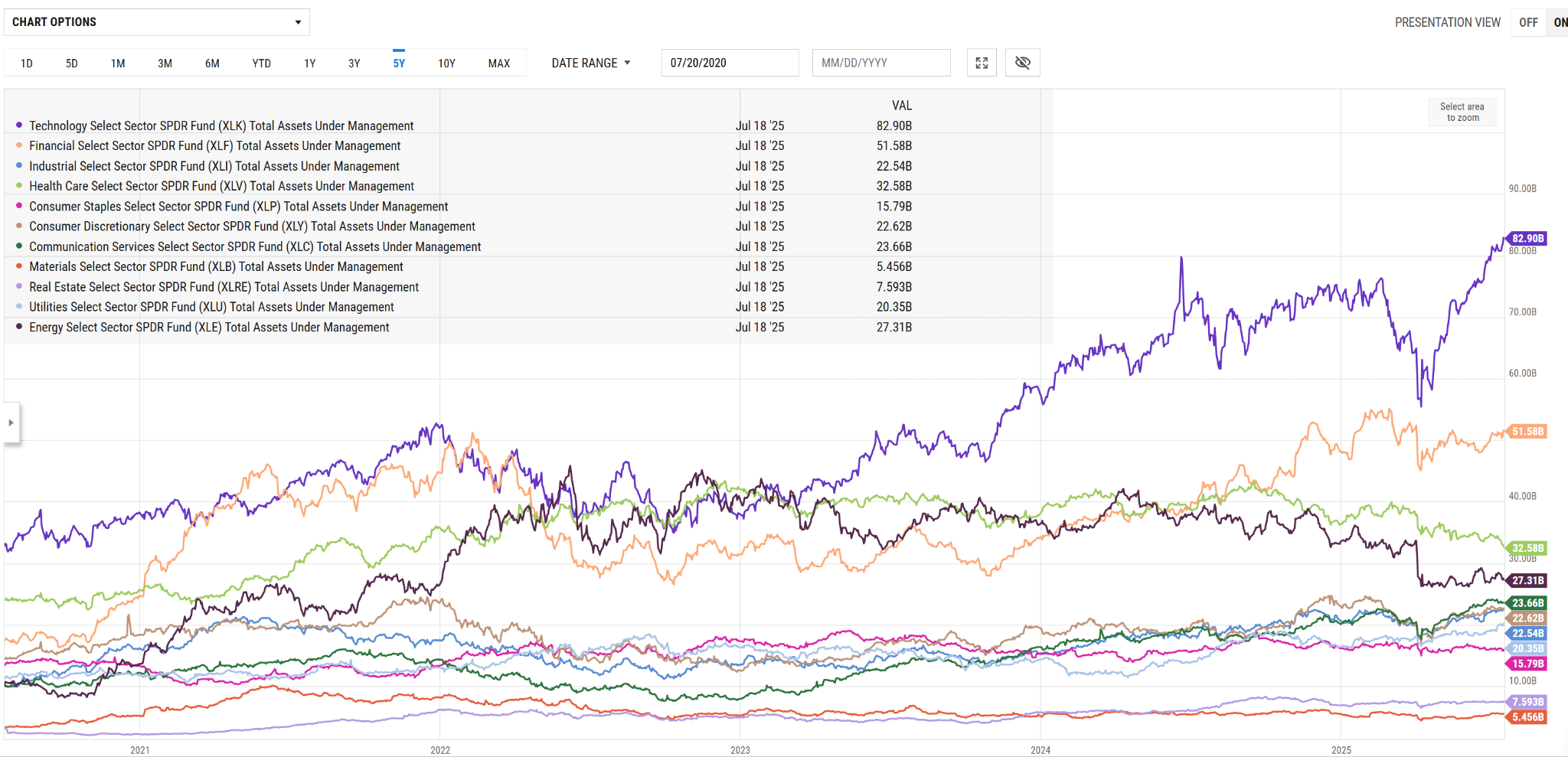The width and height of the screenshot is (1568, 757).
Task: Open the Date Range dropdown
Action: [590, 63]
